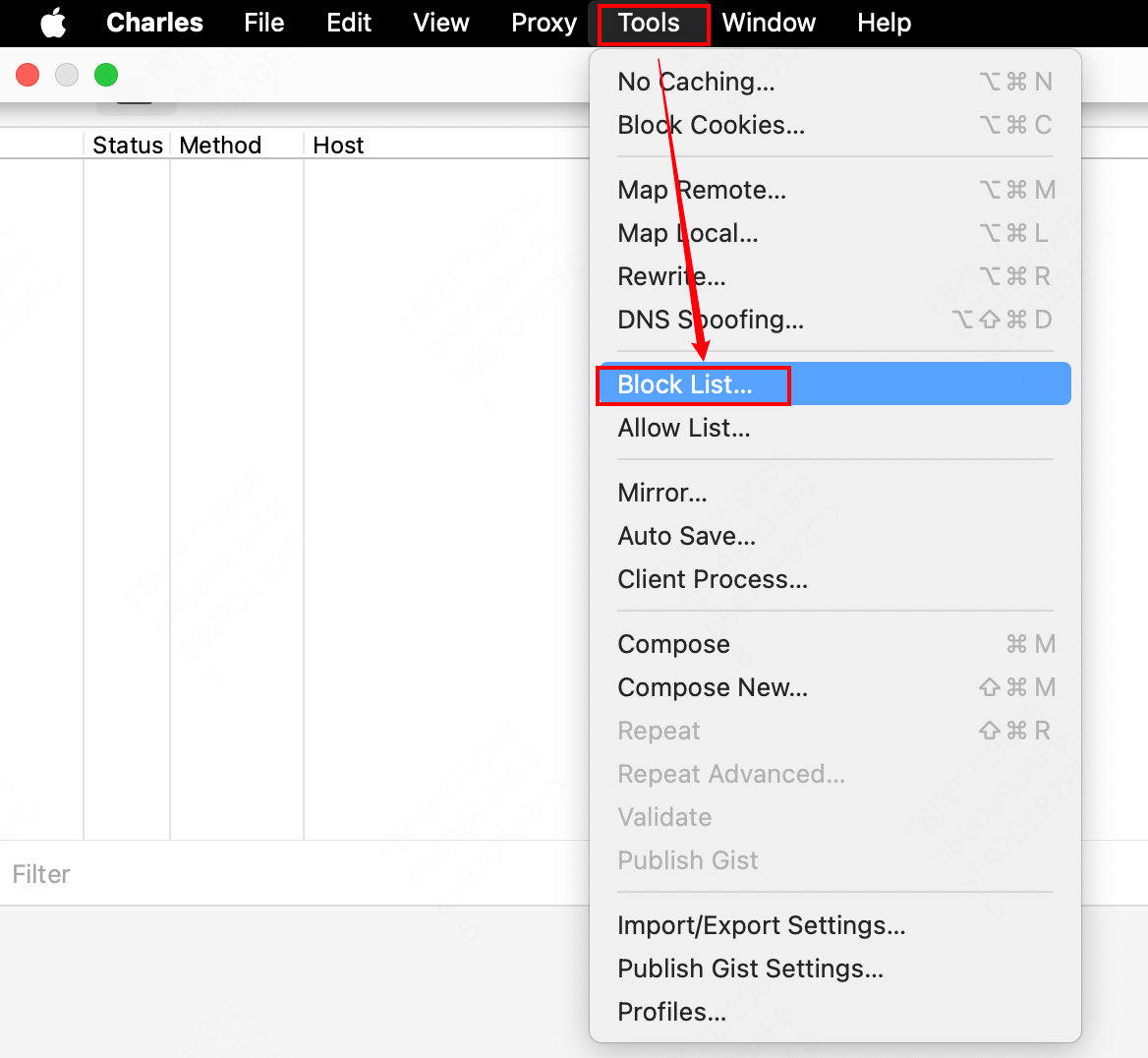Choose Map Local... entry

click(x=834, y=233)
